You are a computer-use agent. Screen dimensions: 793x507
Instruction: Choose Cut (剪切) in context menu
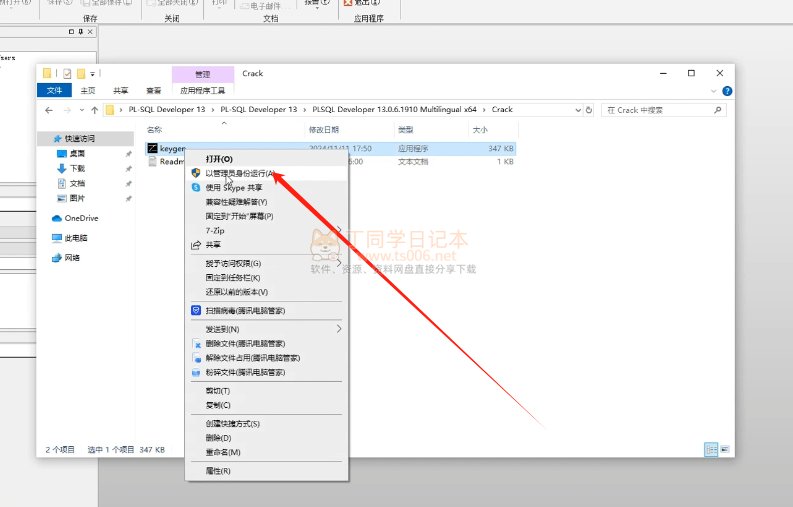click(267, 391)
